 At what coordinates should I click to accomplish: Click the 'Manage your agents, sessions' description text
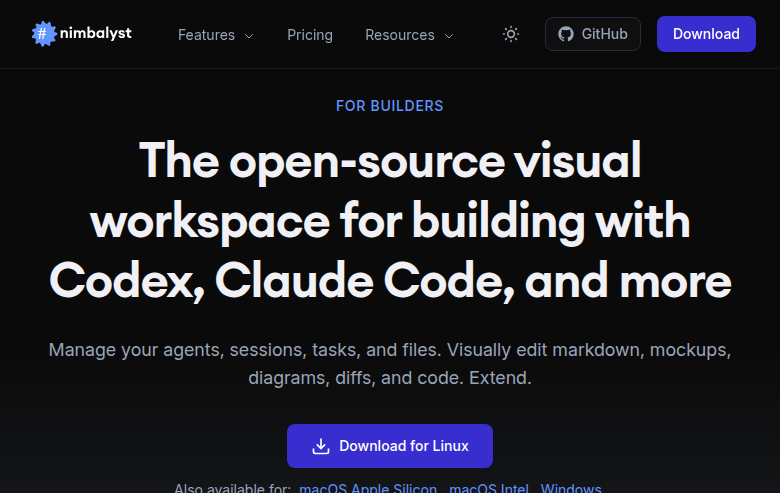tap(390, 364)
